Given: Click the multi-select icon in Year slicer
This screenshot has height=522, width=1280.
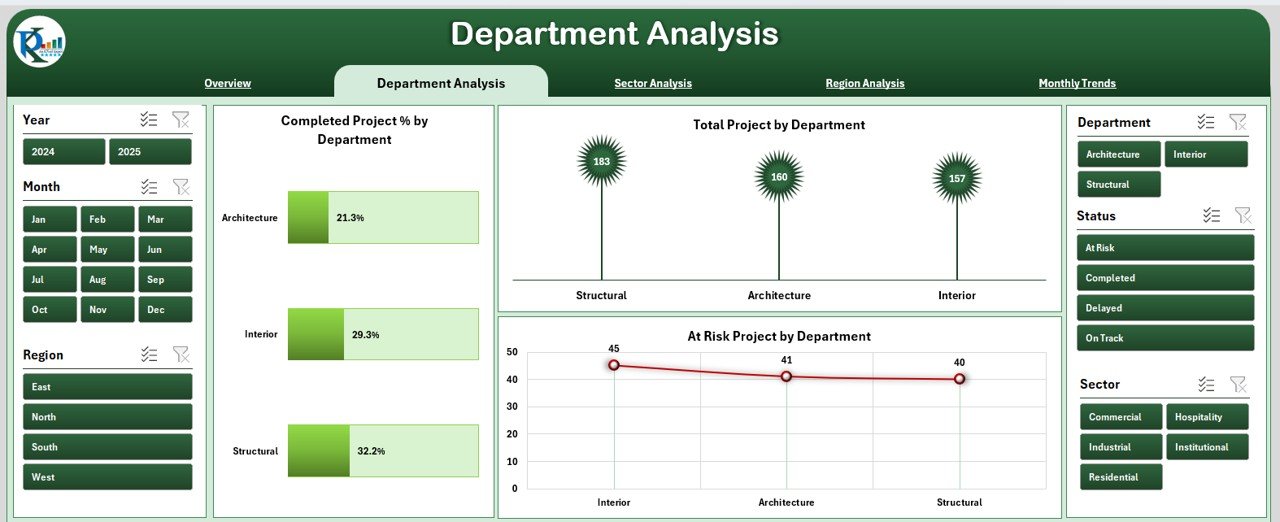Looking at the screenshot, I should pyautogui.click(x=149, y=120).
